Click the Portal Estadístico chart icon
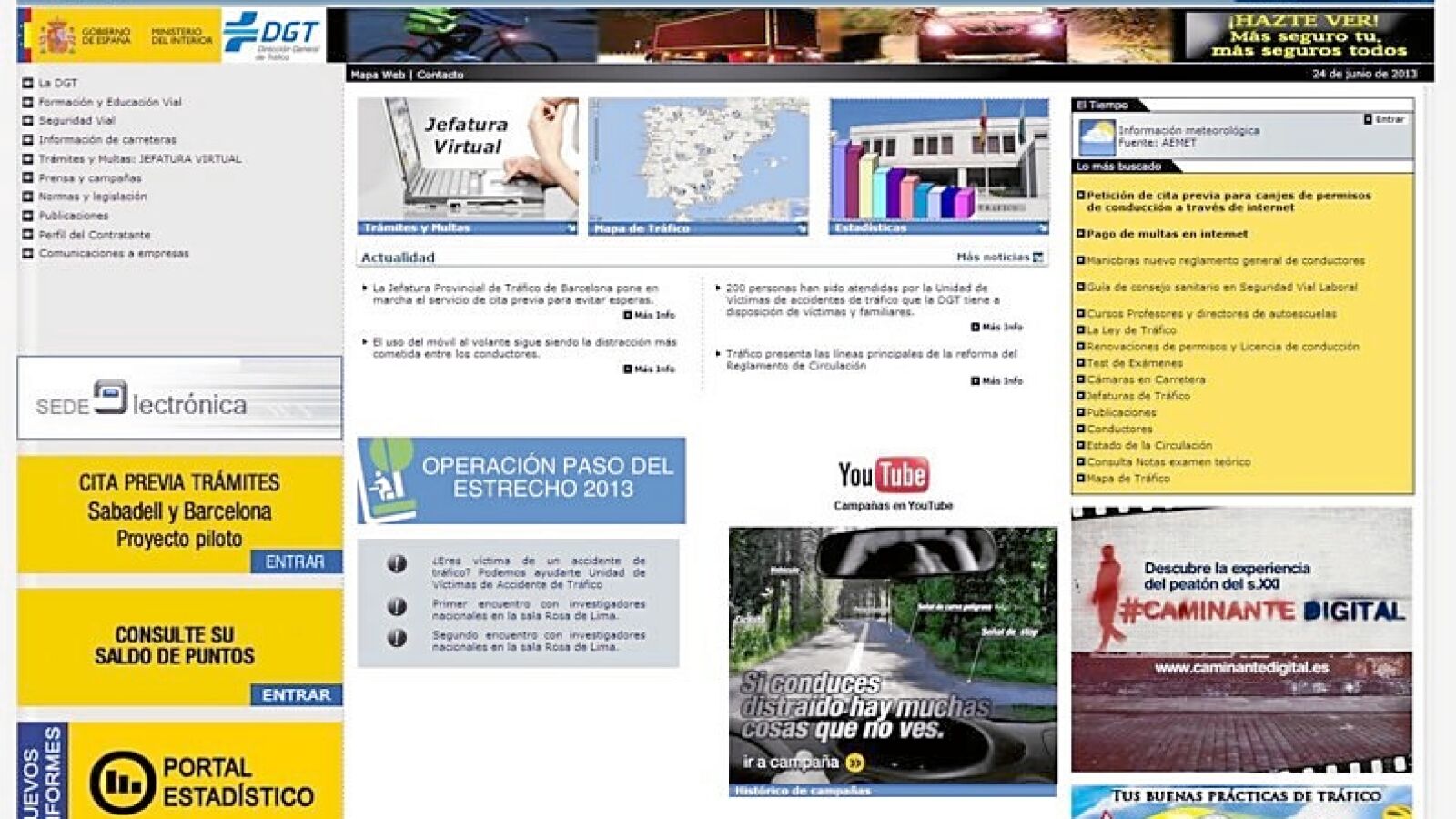1456x819 pixels. [x=122, y=783]
